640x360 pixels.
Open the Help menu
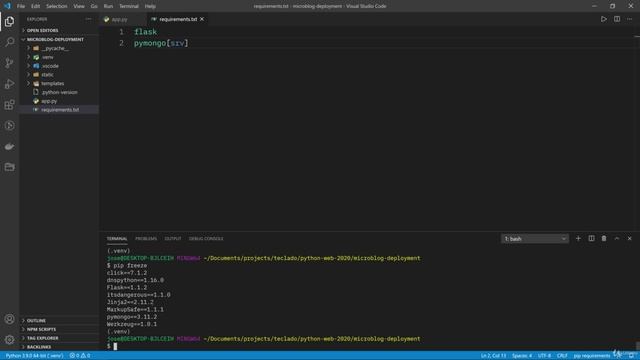[x=150, y=6]
